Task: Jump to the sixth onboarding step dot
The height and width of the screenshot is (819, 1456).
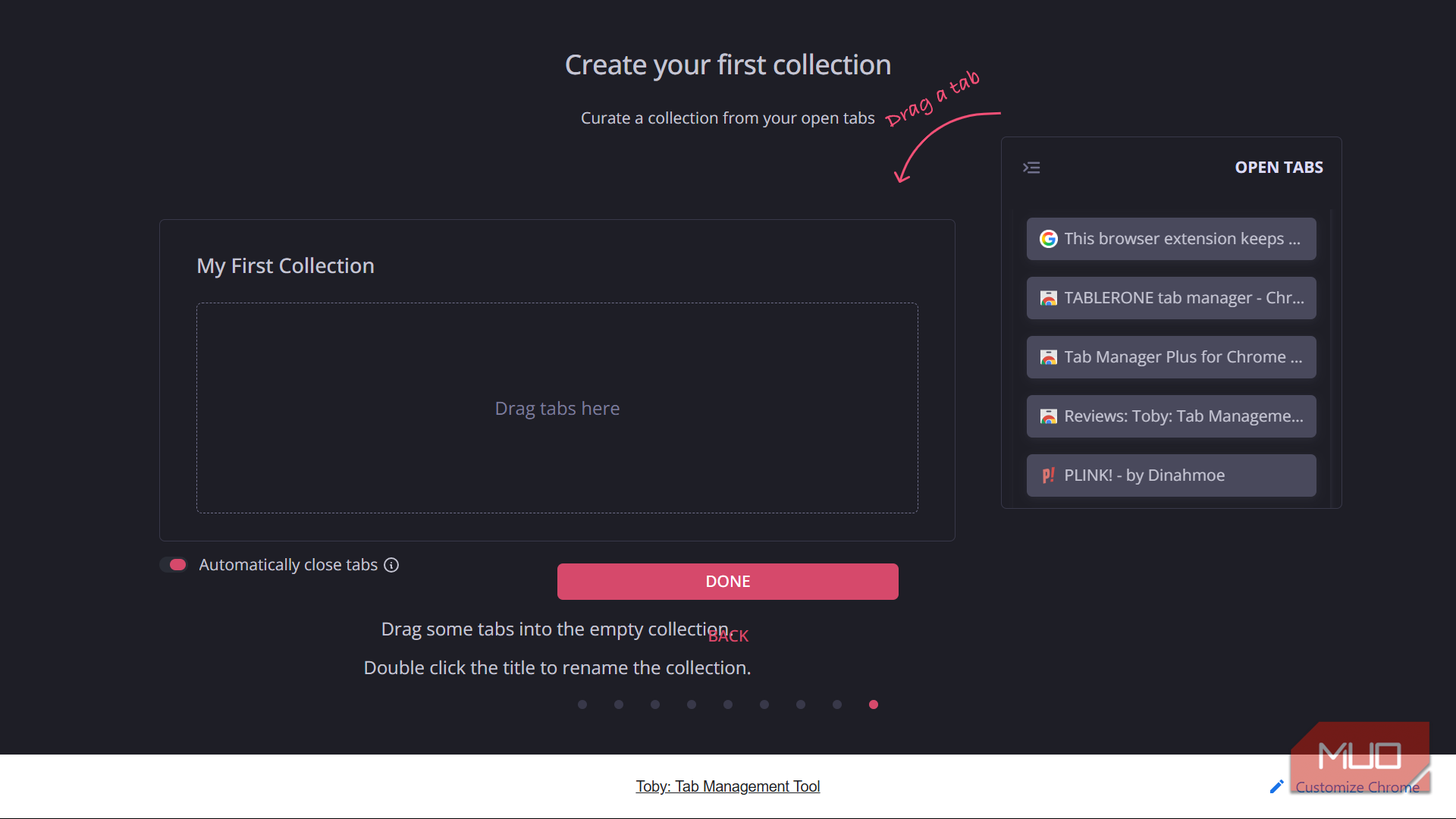Action: pos(764,704)
